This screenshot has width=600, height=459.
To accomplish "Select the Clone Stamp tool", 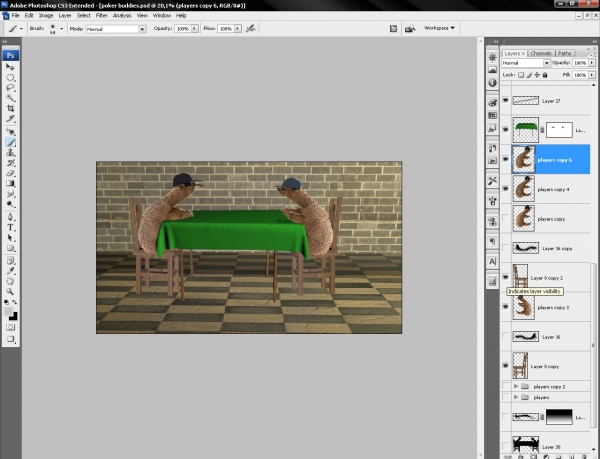I will [x=10, y=153].
